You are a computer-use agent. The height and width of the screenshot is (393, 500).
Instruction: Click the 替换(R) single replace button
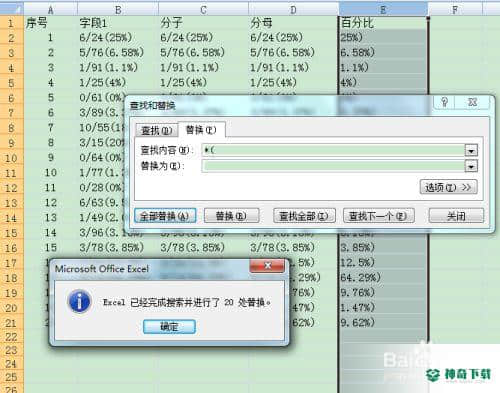coord(231,216)
